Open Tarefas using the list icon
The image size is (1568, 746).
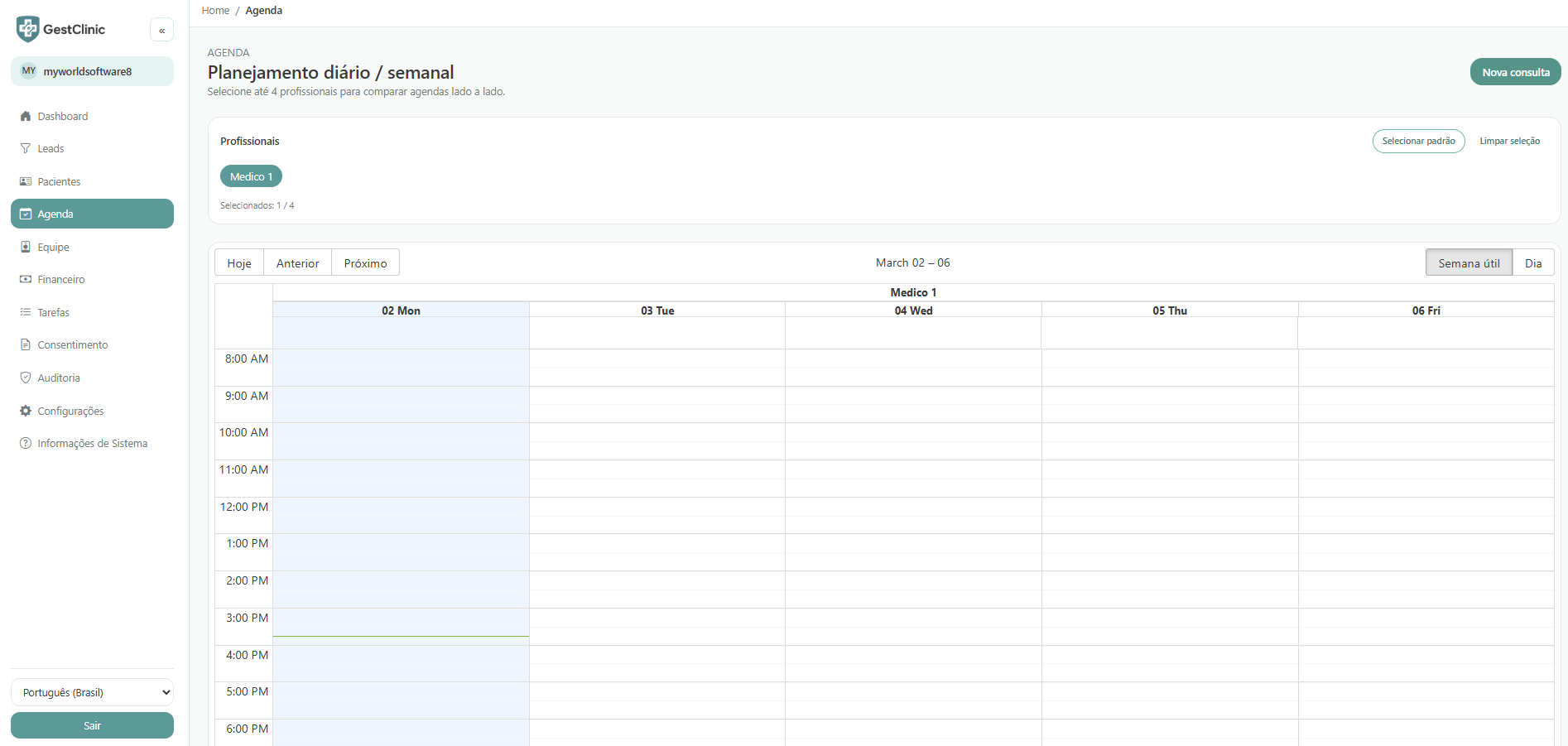click(x=26, y=312)
